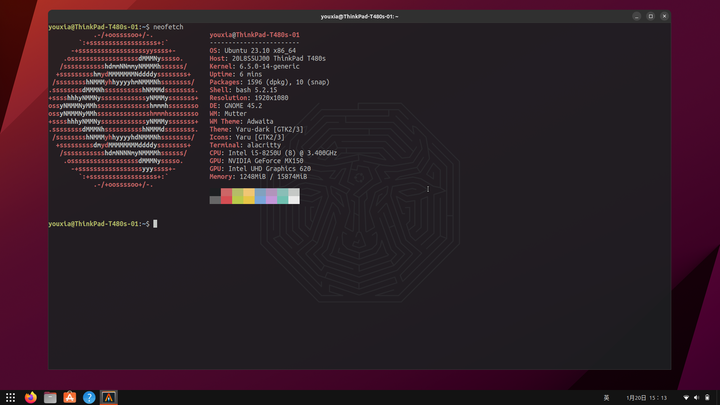This screenshot has width=720, height=405.
Task: Click the "Host: 20L8SSUJ00 ThinkPad T480s" line
Action: (x=267, y=58)
